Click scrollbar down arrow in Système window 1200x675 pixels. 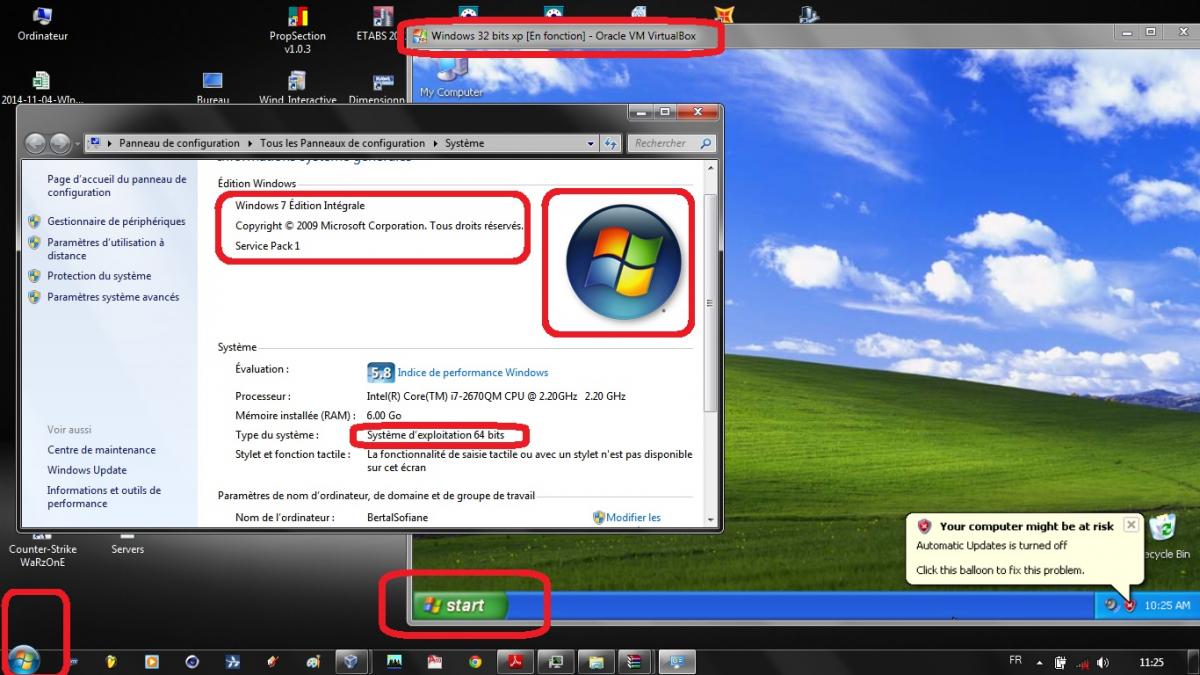point(711,519)
